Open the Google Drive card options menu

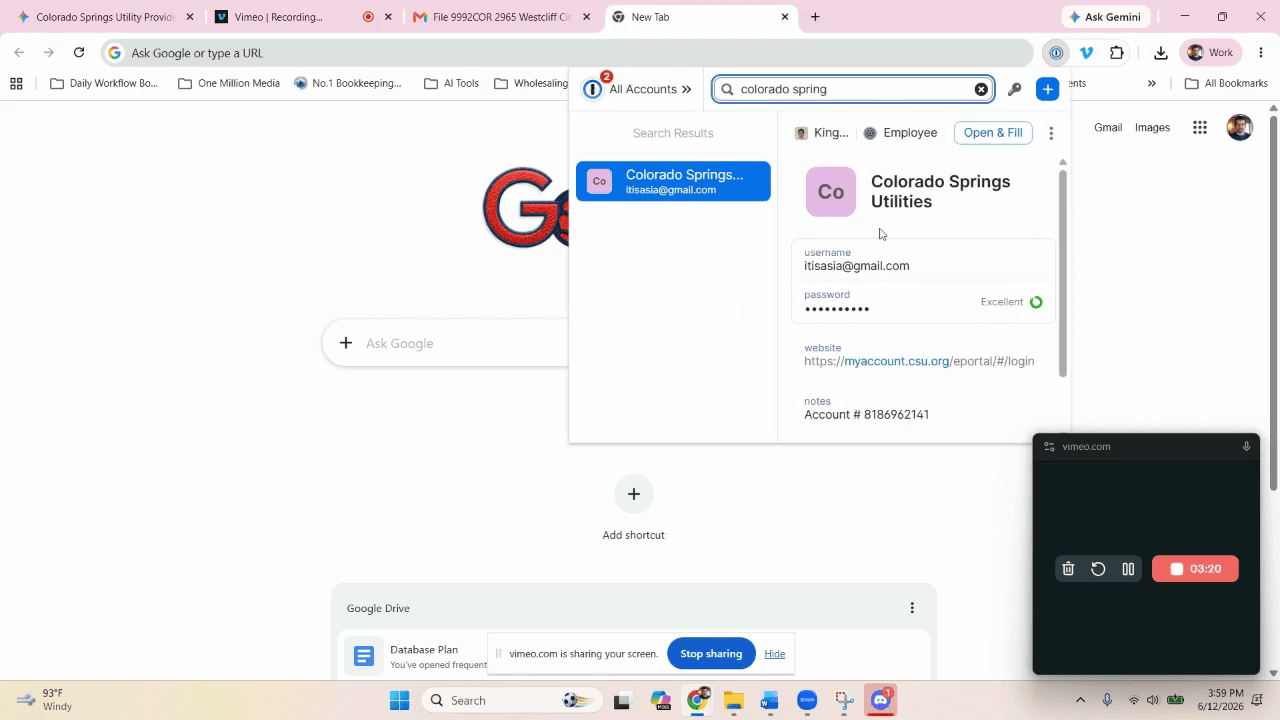911,608
